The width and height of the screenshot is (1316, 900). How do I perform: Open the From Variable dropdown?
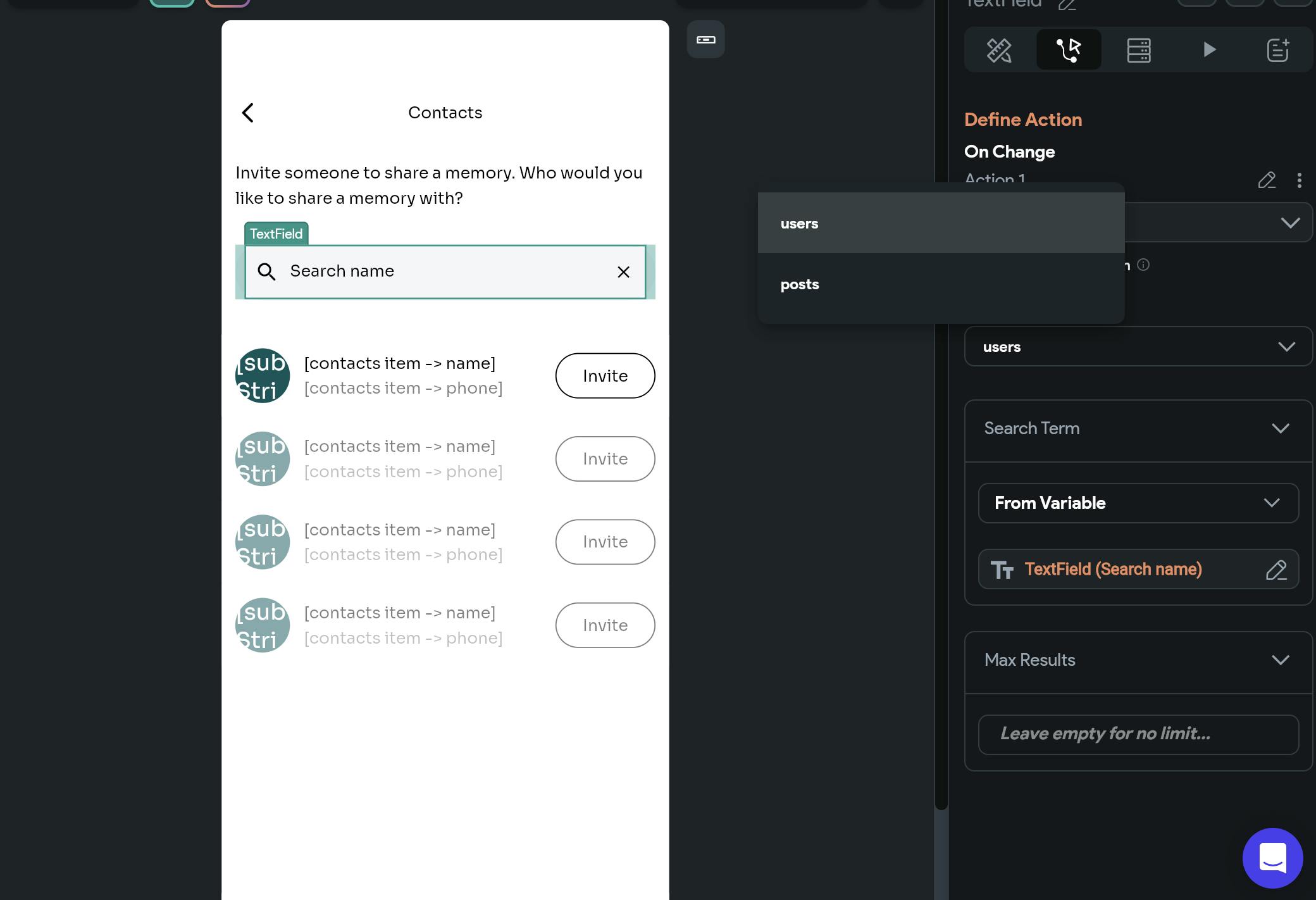[x=1138, y=503]
